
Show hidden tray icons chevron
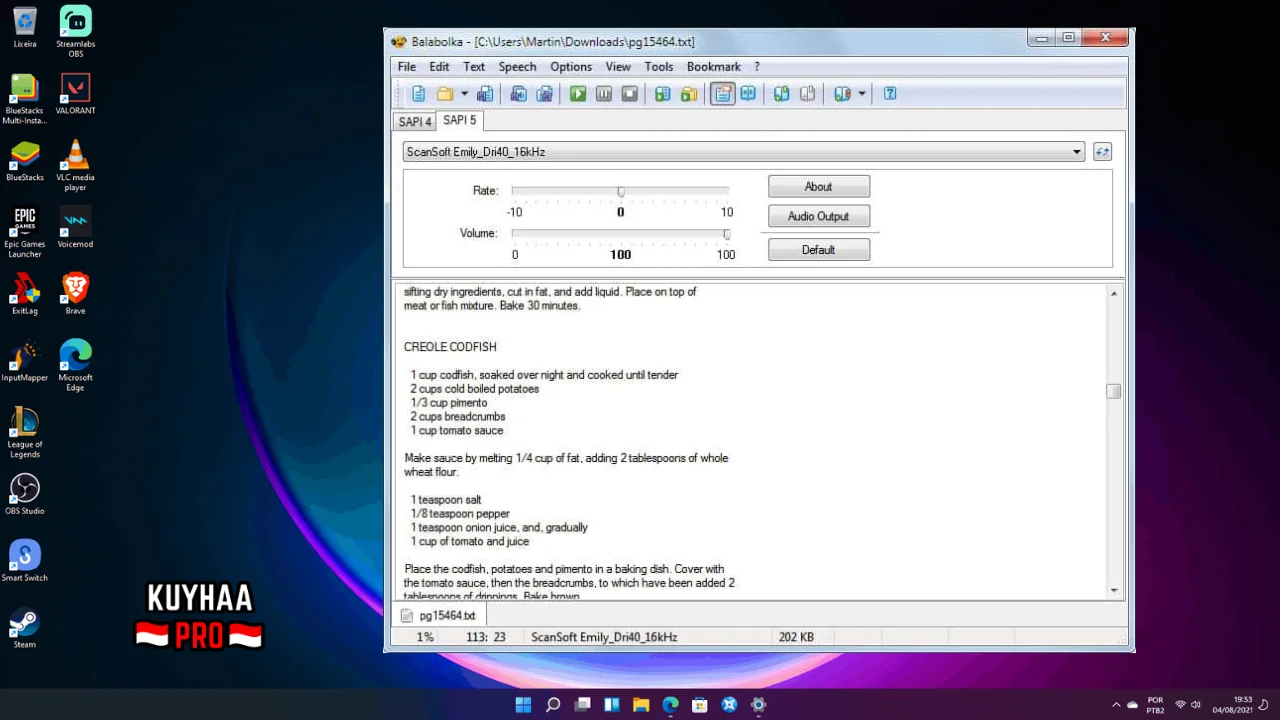pos(1116,705)
